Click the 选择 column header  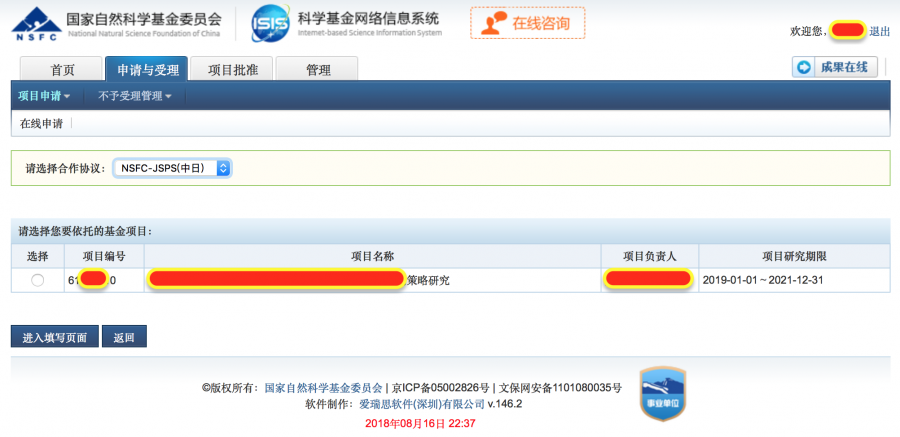pos(37,256)
